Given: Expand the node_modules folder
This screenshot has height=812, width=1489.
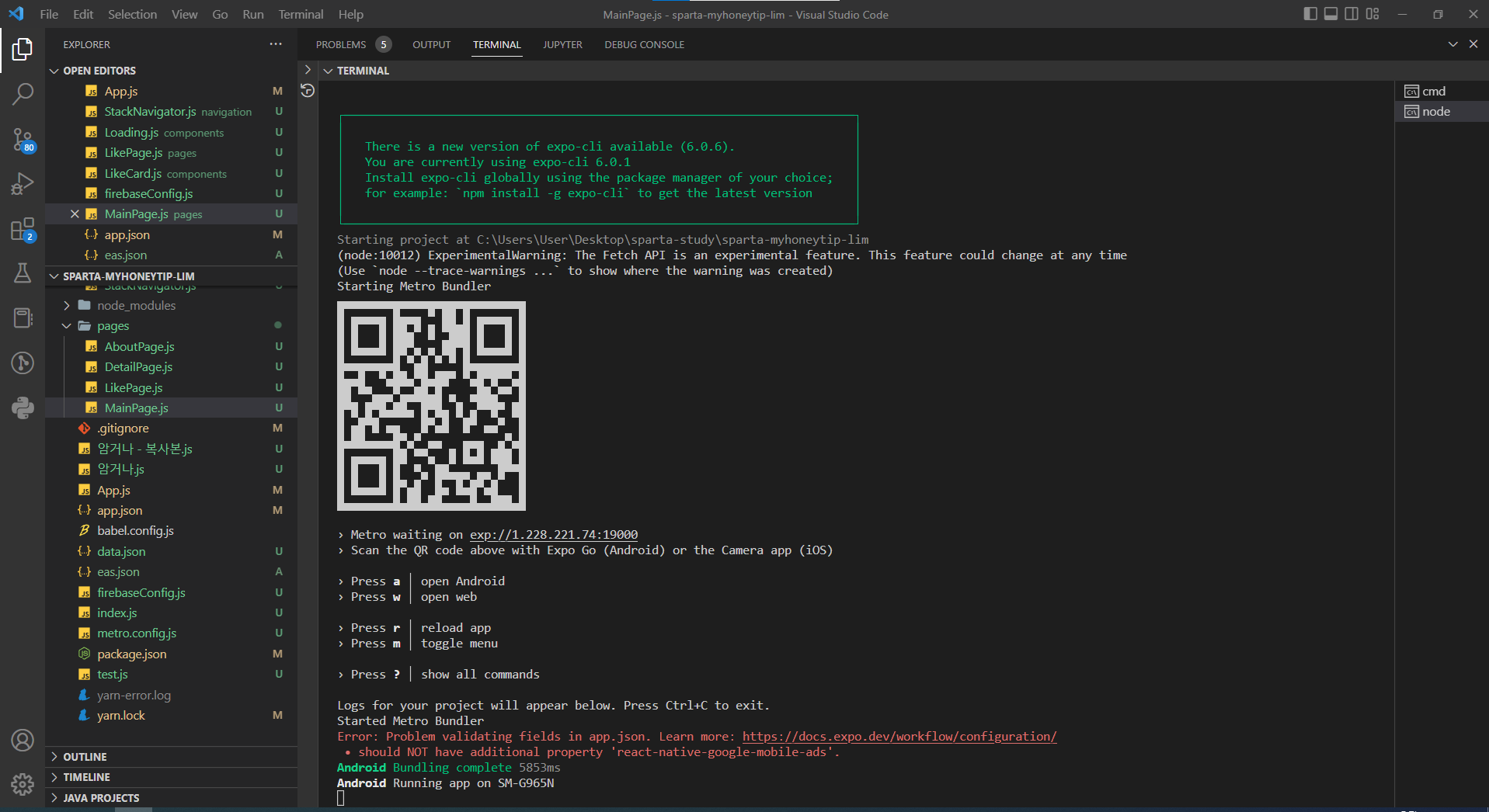Looking at the screenshot, I should [x=137, y=306].
